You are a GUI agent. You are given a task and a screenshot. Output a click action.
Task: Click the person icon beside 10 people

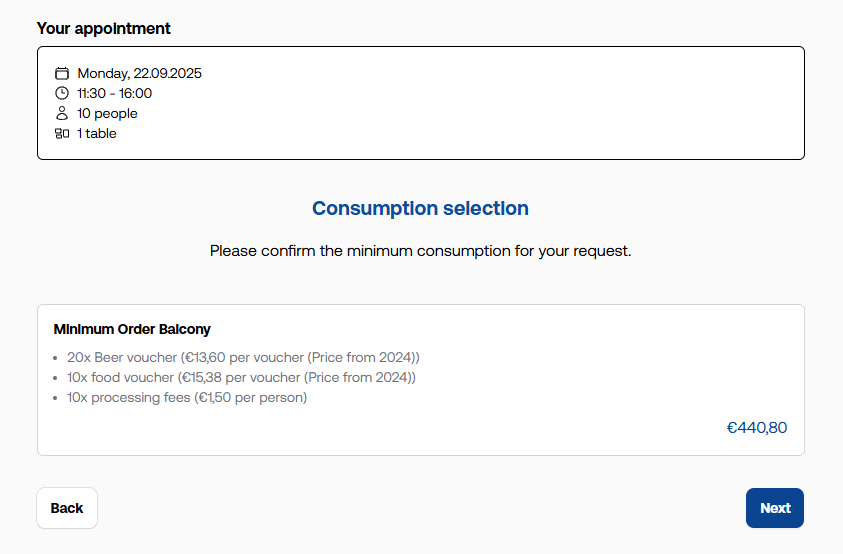point(62,113)
